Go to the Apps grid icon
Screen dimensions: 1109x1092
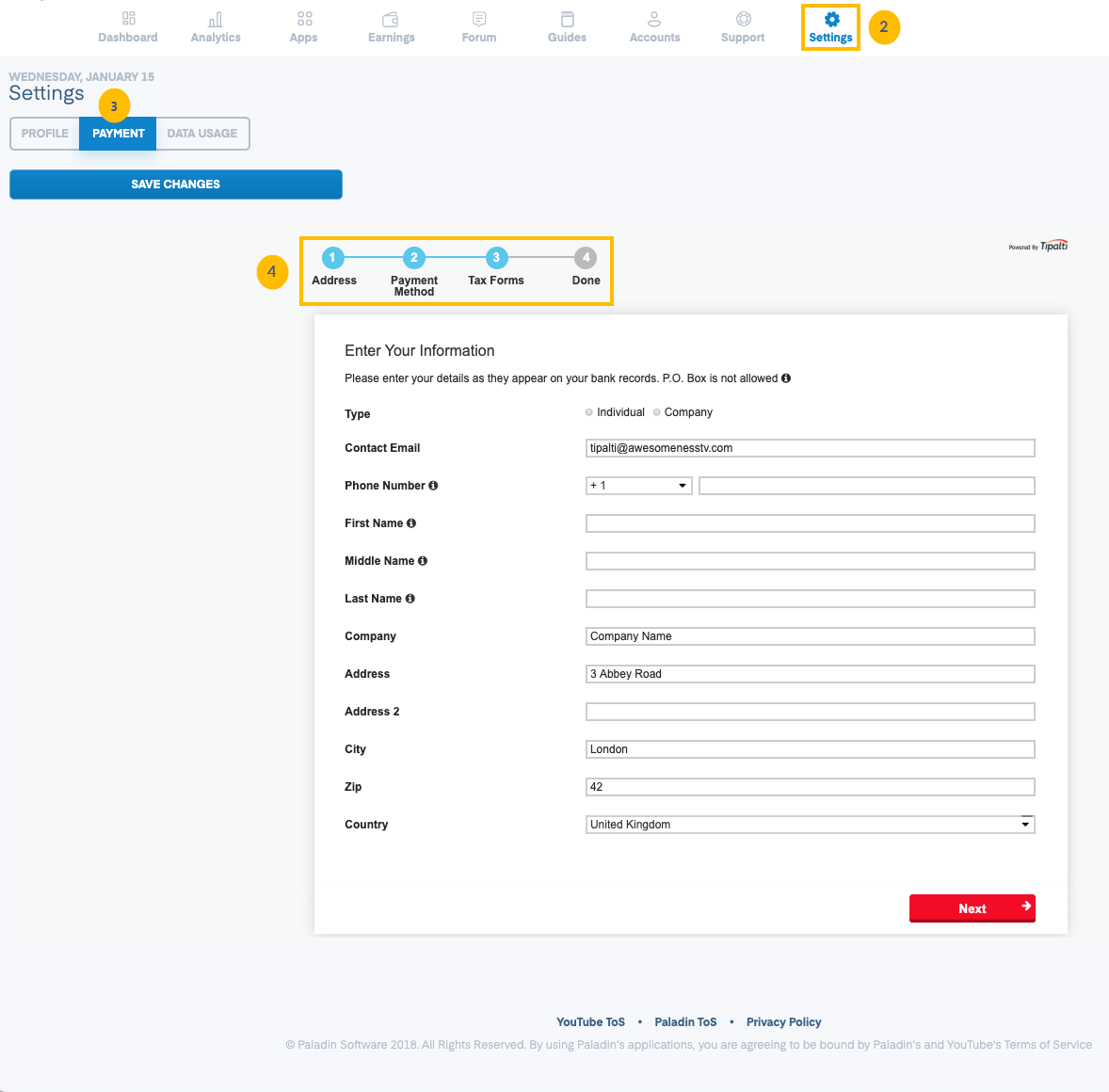304,19
